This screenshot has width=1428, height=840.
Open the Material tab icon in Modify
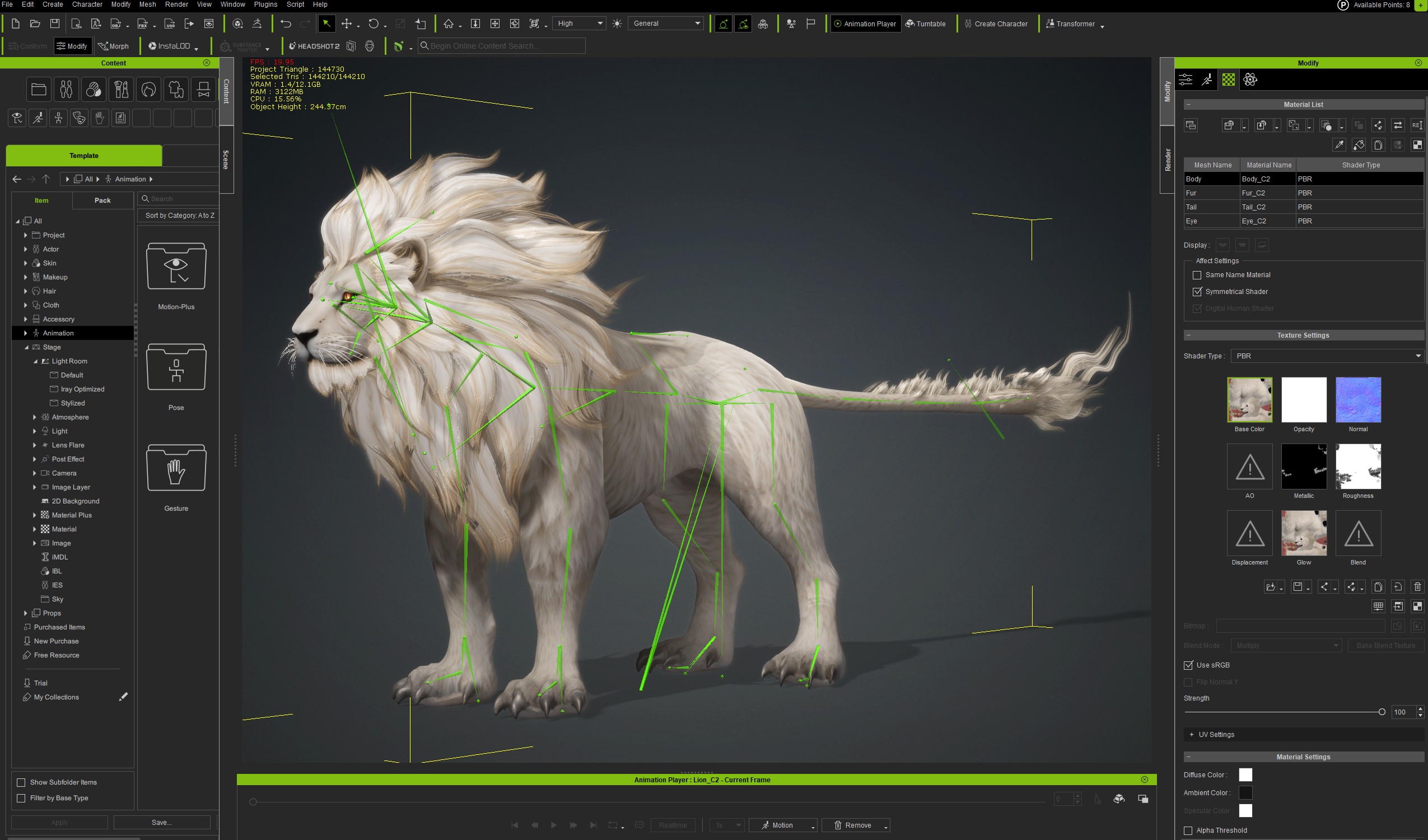pyautogui.click(x=1228, y=80)
